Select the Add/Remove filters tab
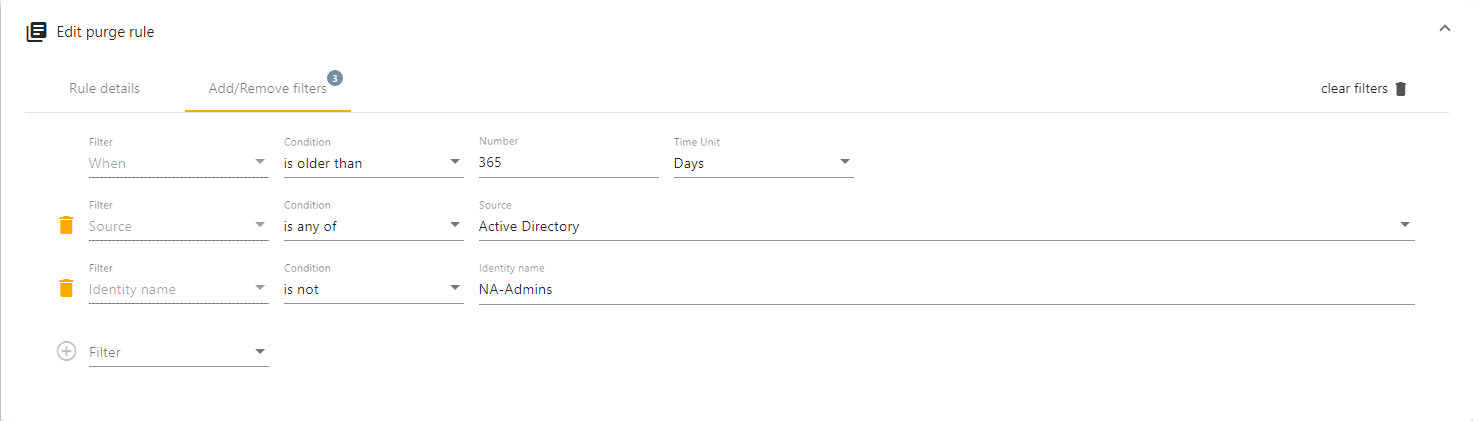 pyautogui.click(x=267, y=89)
